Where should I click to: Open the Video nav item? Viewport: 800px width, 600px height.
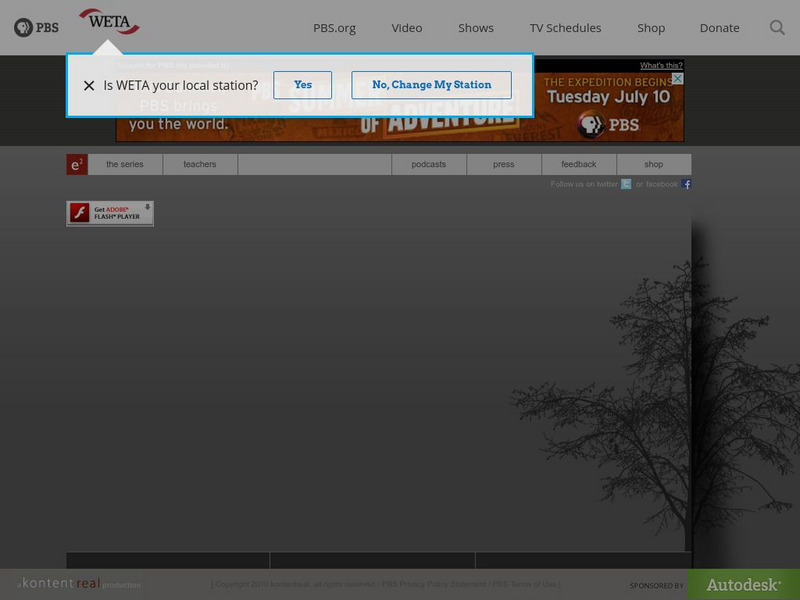click(x=407, y=28)
